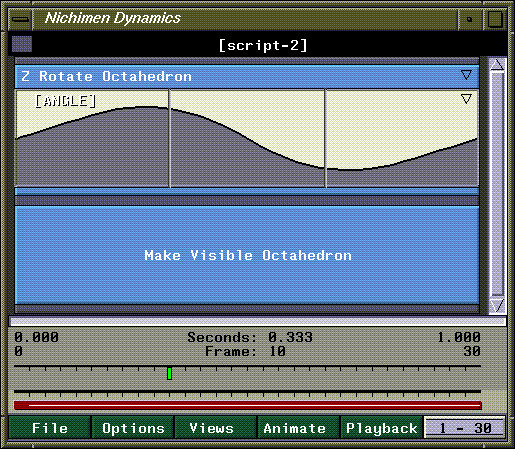515x449 pixels.
Task: Click the red range bar
Action: [x=248, y=405]
